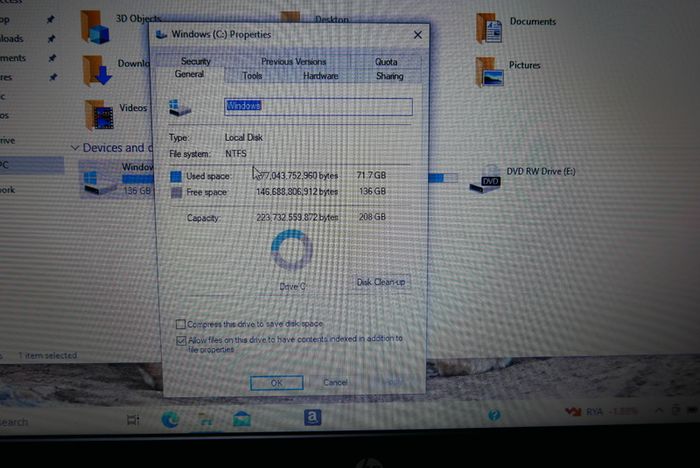Open the Downloads folder icon
Image resolution: width=700 pixels, height=468 pixels.
[96, 70]
